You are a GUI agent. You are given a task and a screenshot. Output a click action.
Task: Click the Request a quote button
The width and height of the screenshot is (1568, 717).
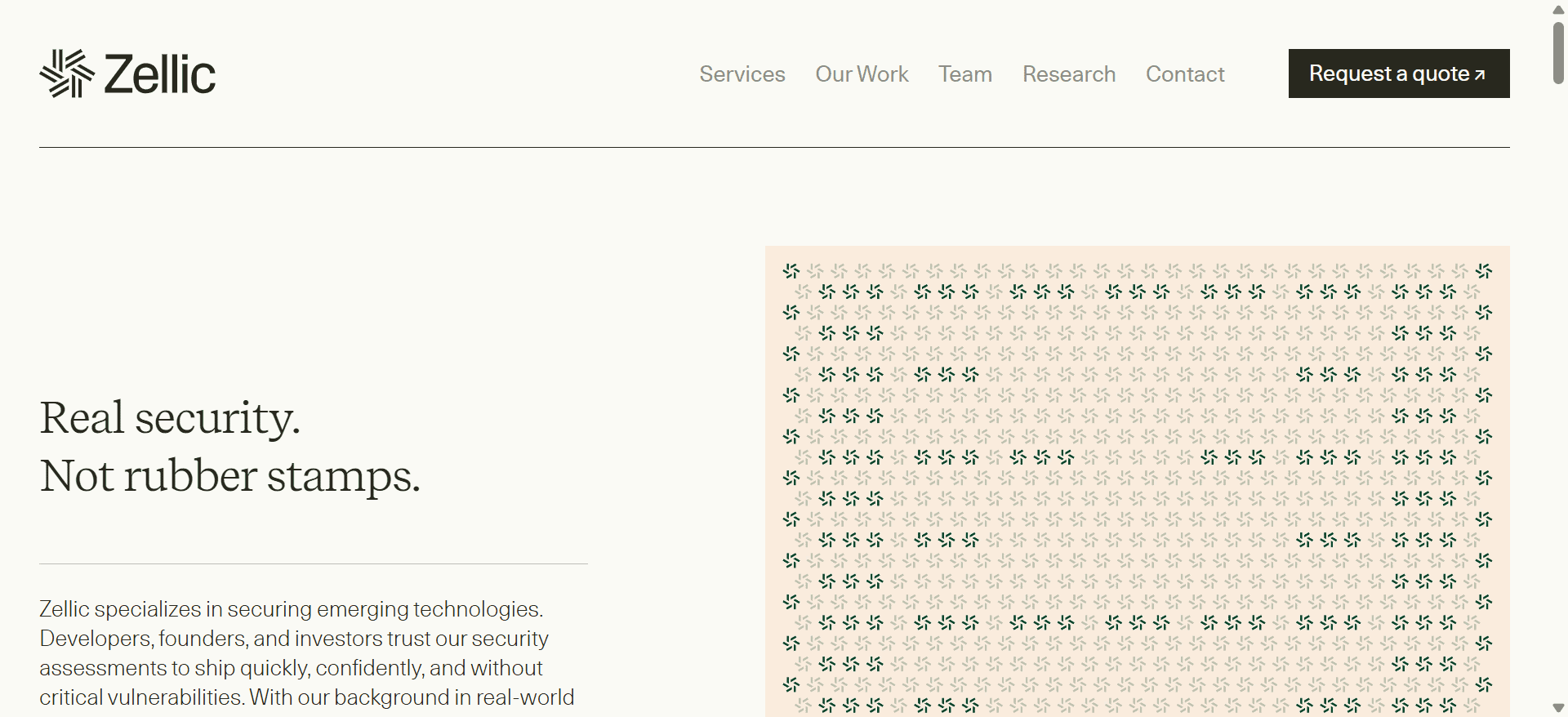coord(1399,73)
